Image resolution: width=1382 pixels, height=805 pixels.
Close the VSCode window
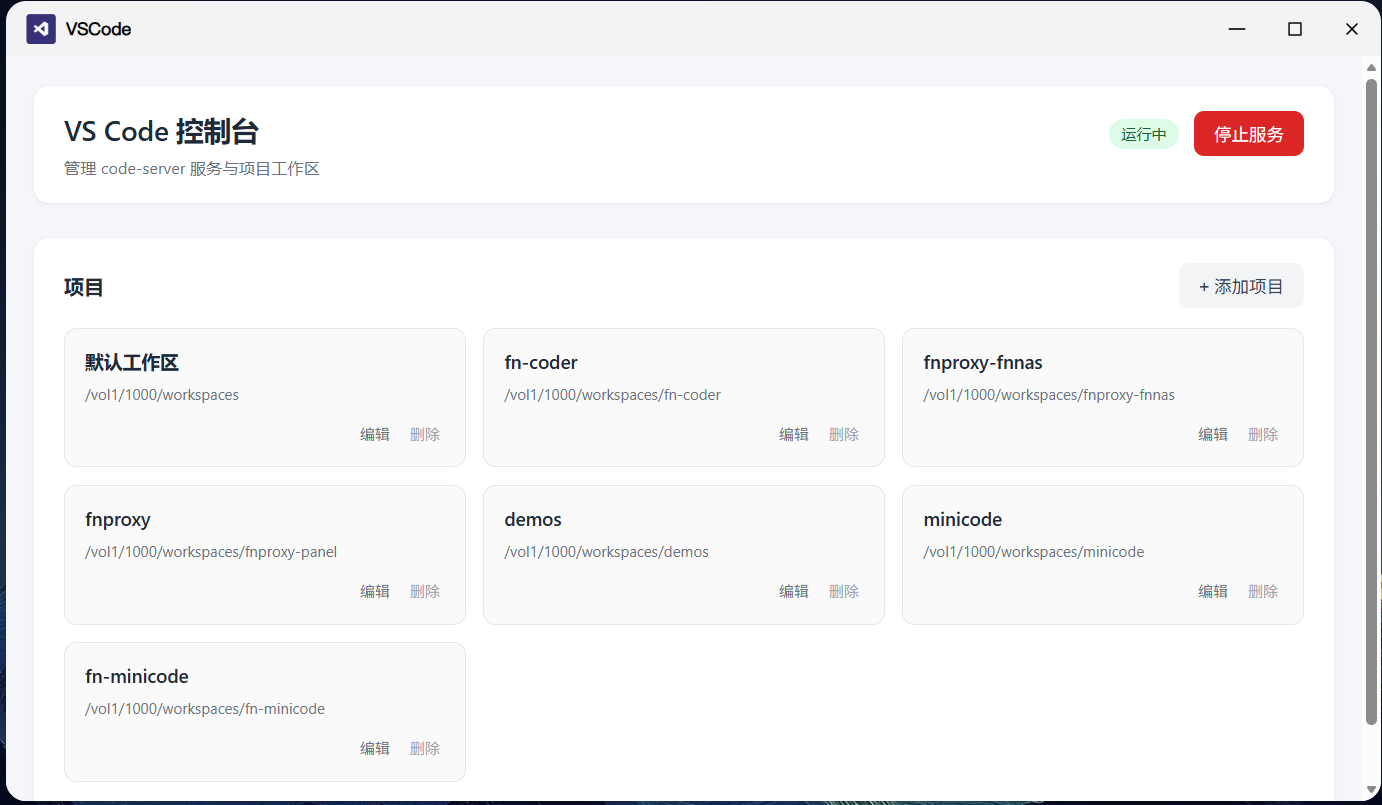tap(1352, 29)
